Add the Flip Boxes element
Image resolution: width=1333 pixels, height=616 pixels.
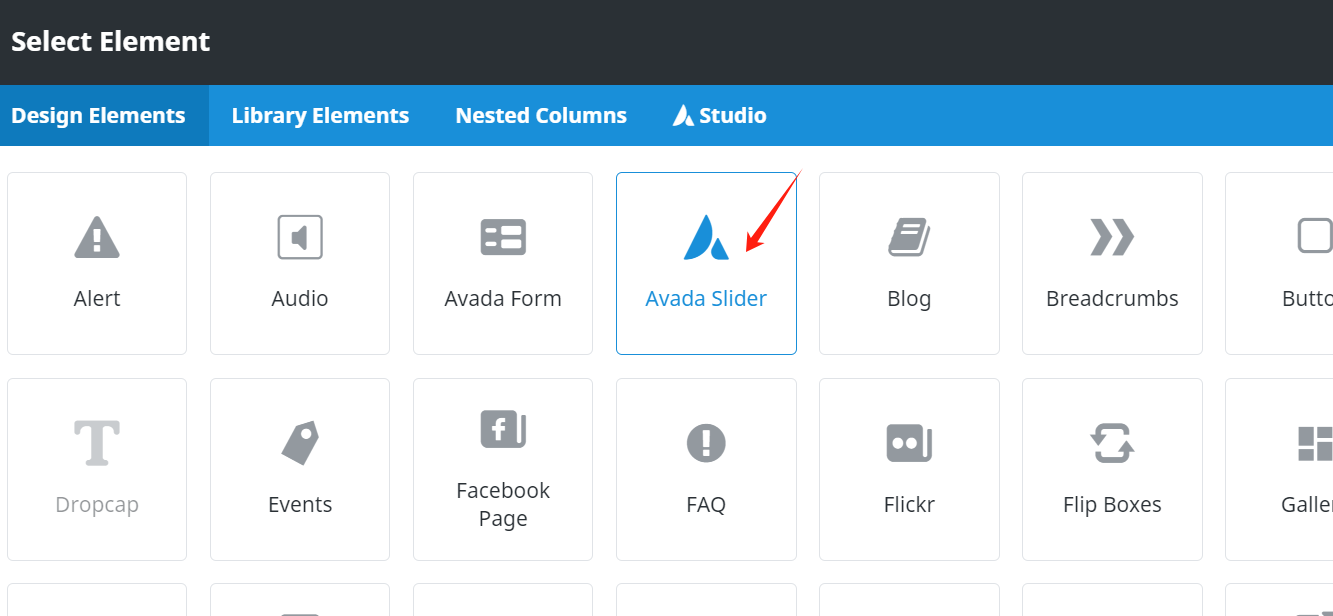[x=1111, y=469]
